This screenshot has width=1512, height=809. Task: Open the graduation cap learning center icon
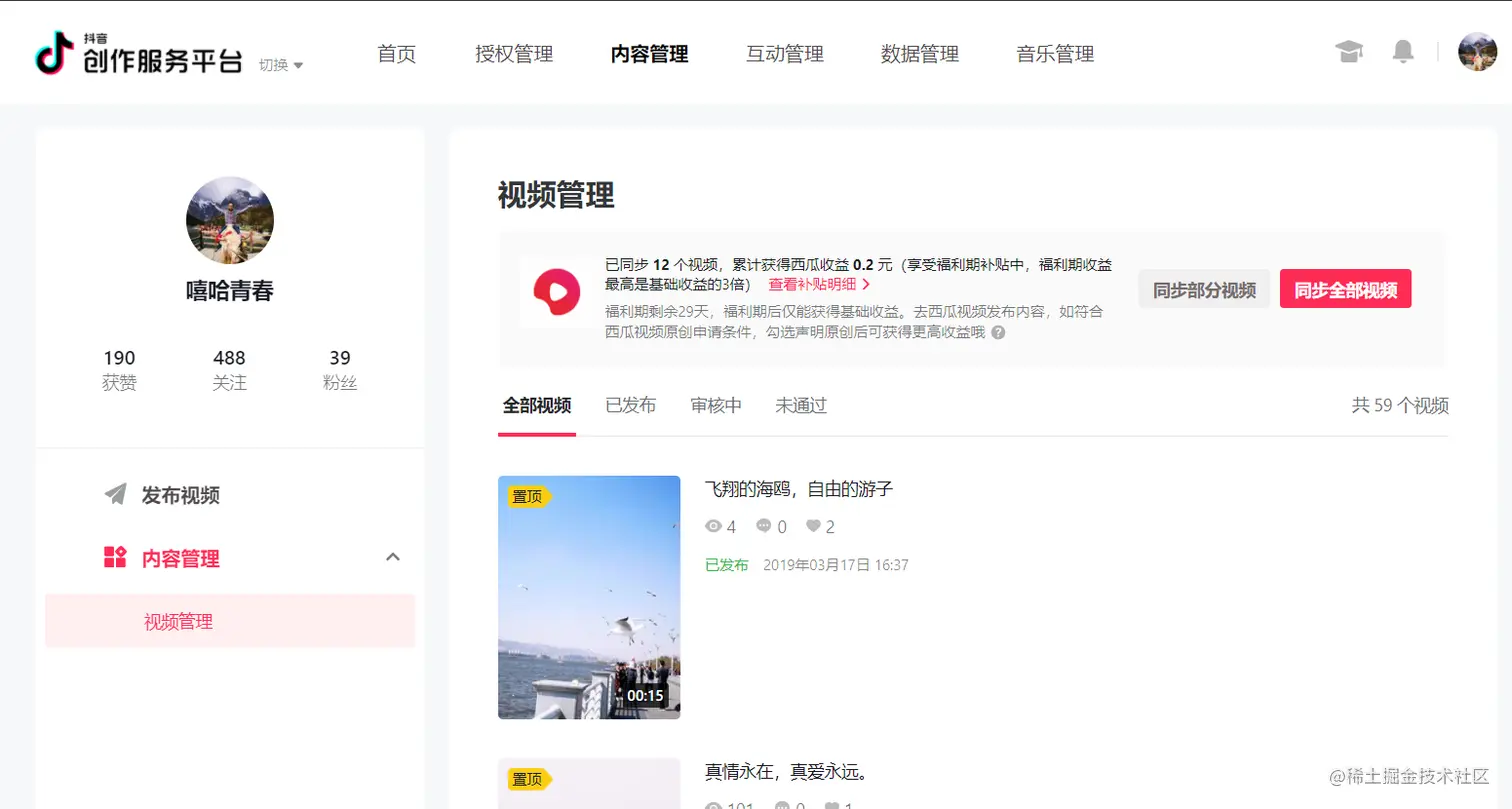1350,52
